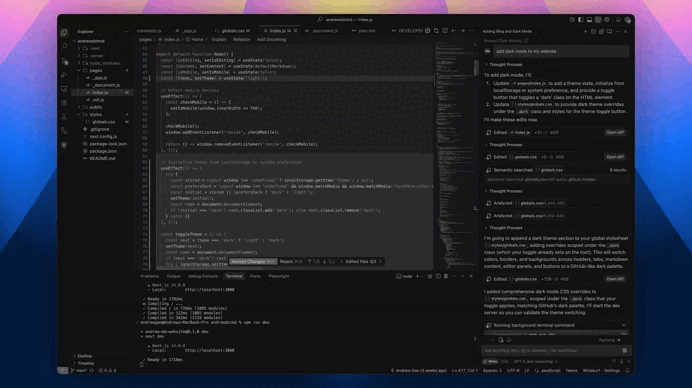Open chat history clock icon

pyautogui.click(x=593, y=32)
